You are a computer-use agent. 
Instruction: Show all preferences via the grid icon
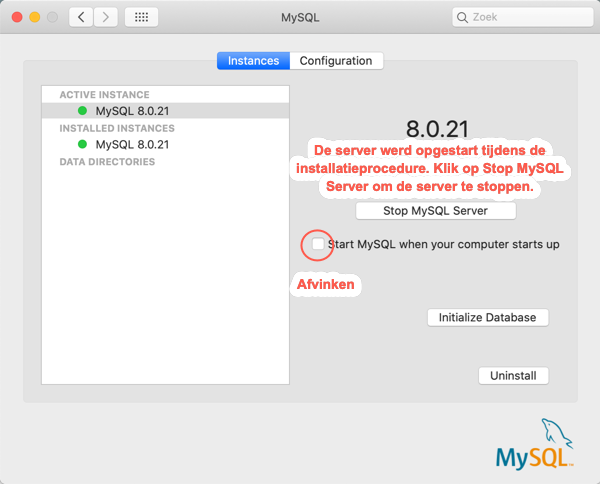point(141,17)
